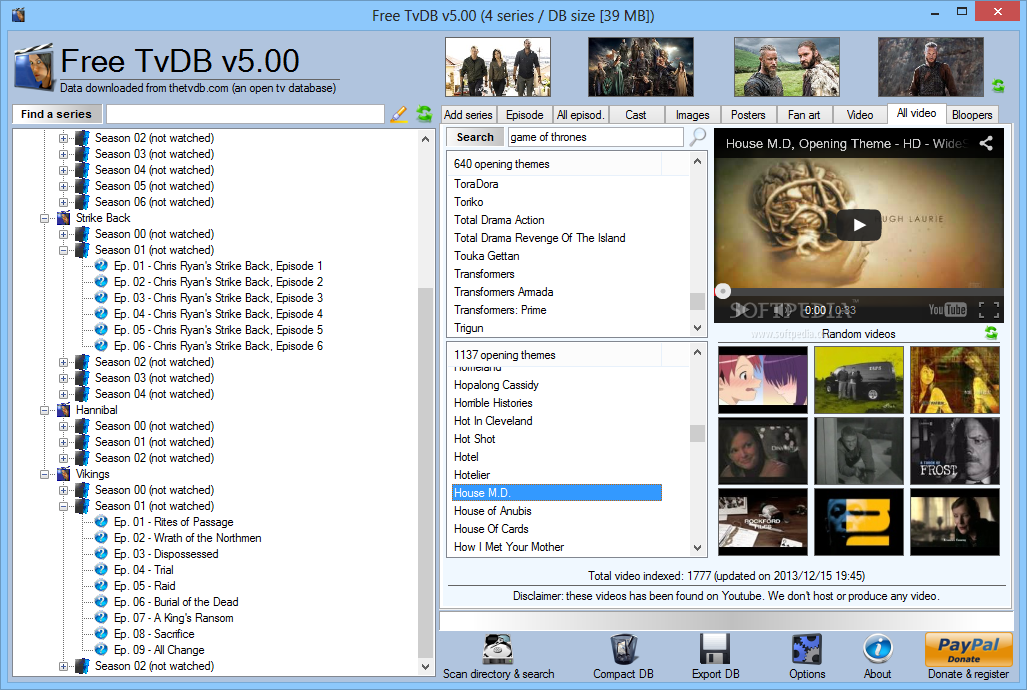The height and width of the screenshot is (690, 1027).
Task: Click the down arrow of 1137 opening themes list
Action: (x=698, y=548)
